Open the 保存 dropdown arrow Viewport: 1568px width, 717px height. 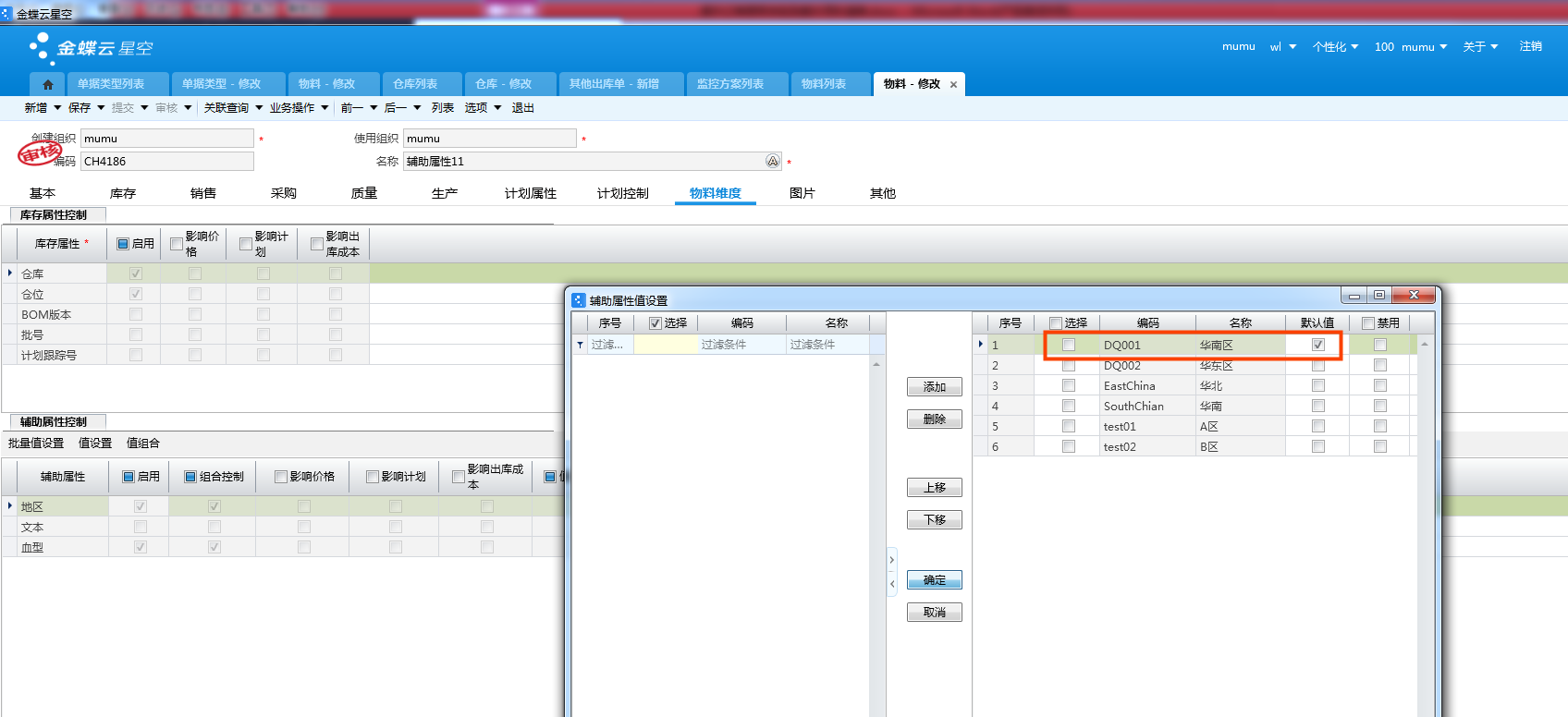pos(101,108)
